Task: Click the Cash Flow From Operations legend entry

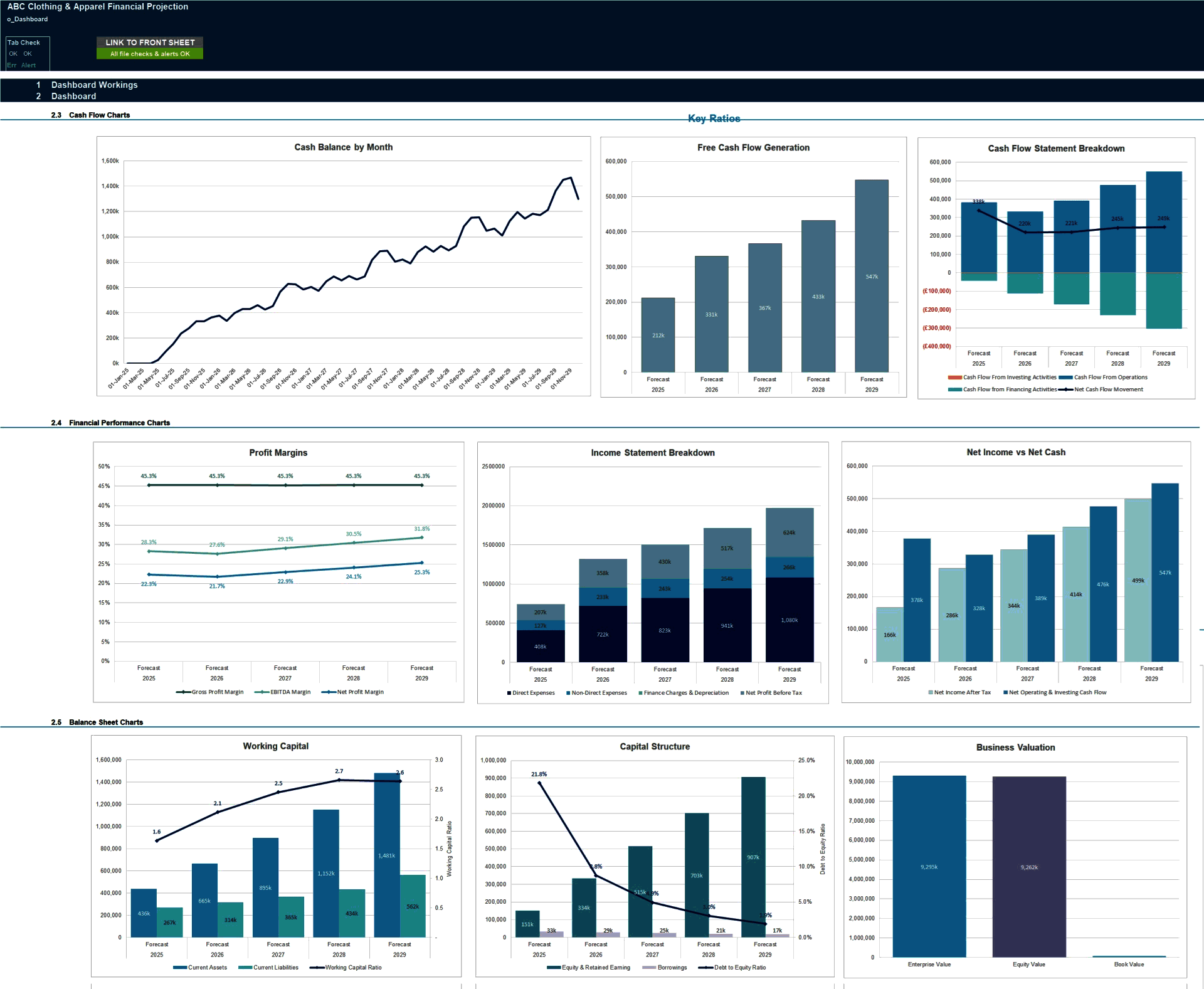Action: pyautogui.click(x=1103, y=378)
